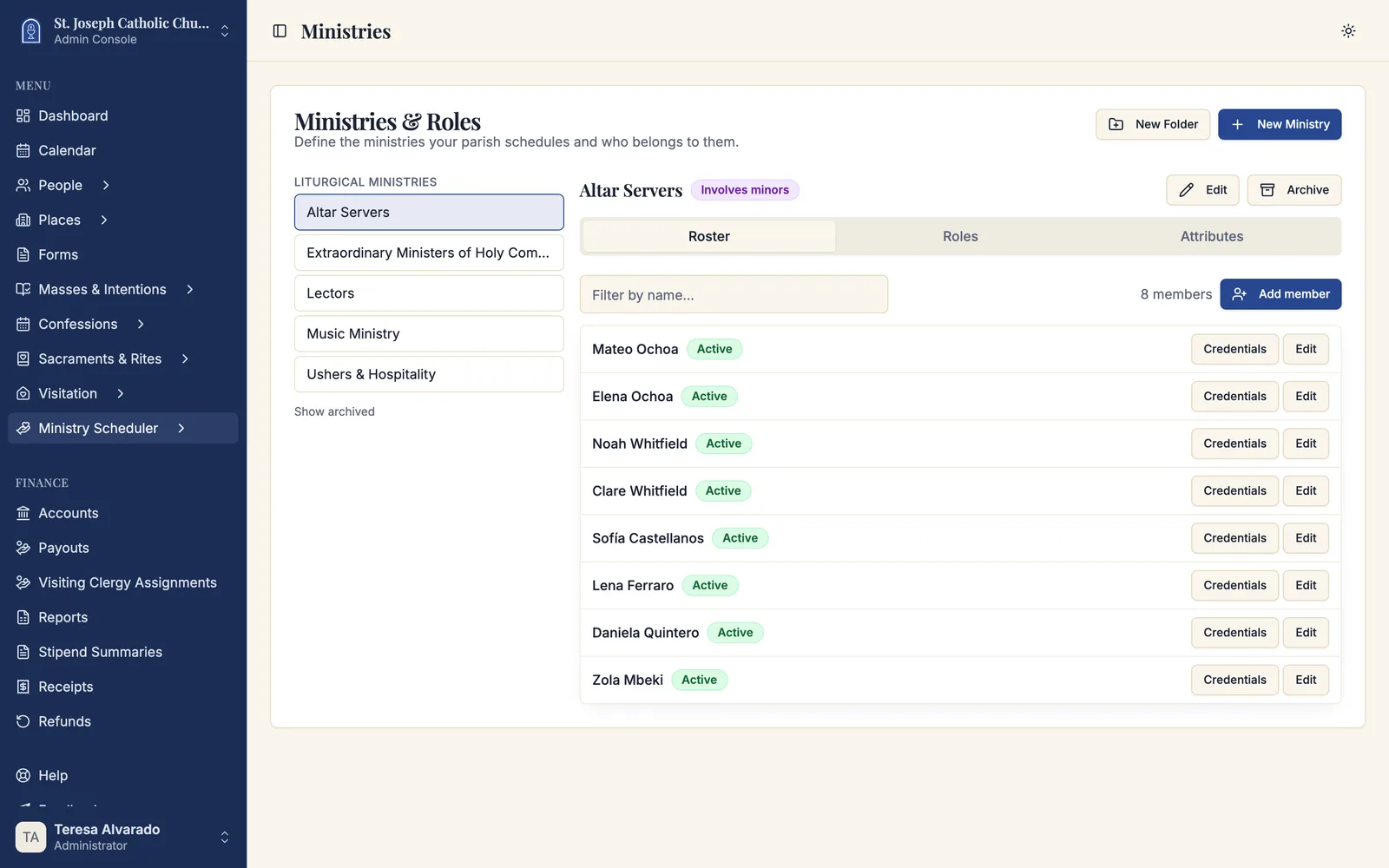Viewport: 1389px width, 868px height.
Task: Focus the Filter by name field
Action: tap(734, 295)
